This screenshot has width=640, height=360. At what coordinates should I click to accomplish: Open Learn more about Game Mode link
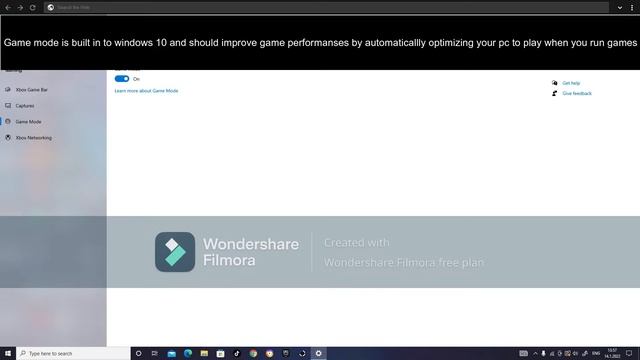[x=146, y=91]
